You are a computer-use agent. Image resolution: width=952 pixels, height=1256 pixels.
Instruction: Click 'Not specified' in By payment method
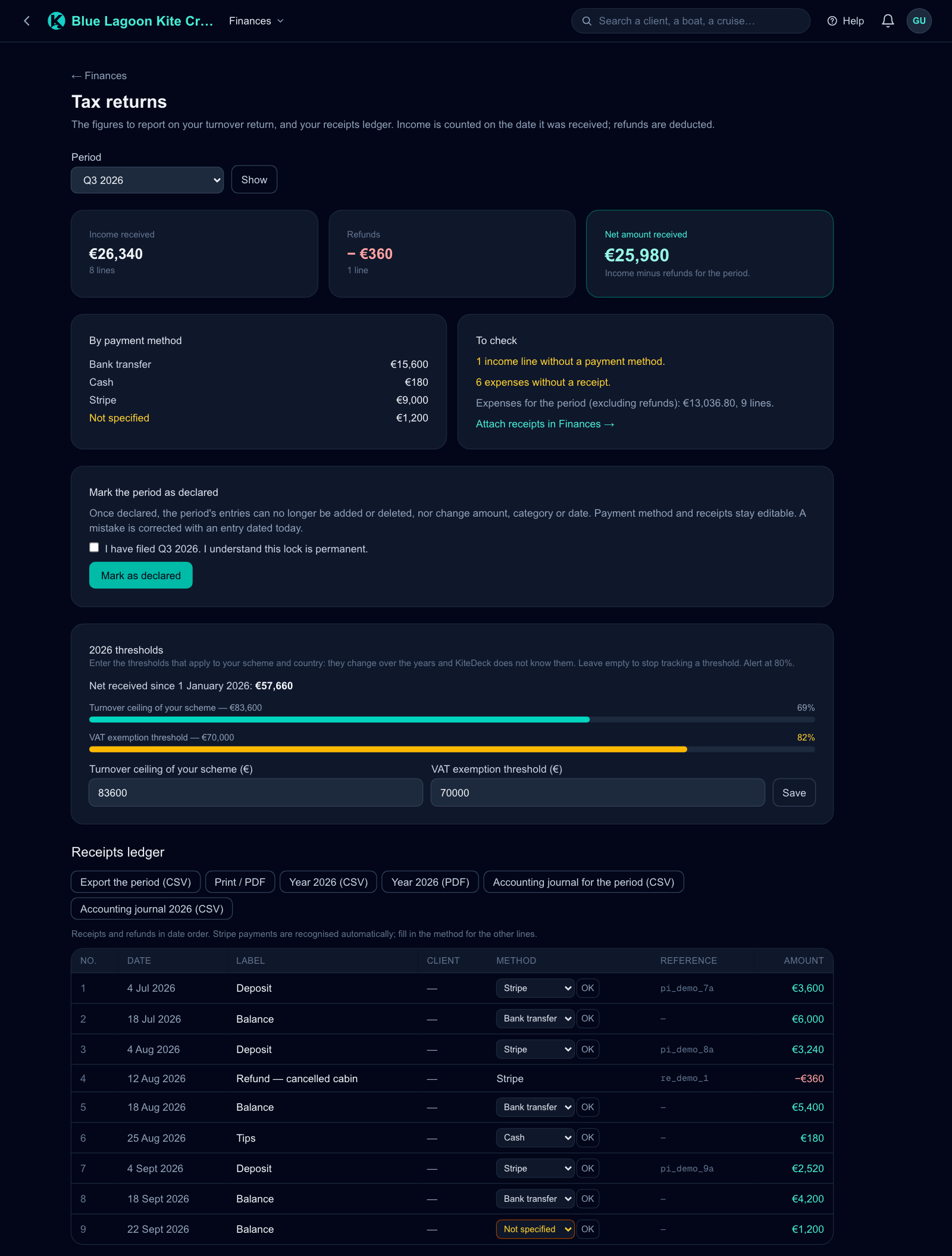click(119, 418)
